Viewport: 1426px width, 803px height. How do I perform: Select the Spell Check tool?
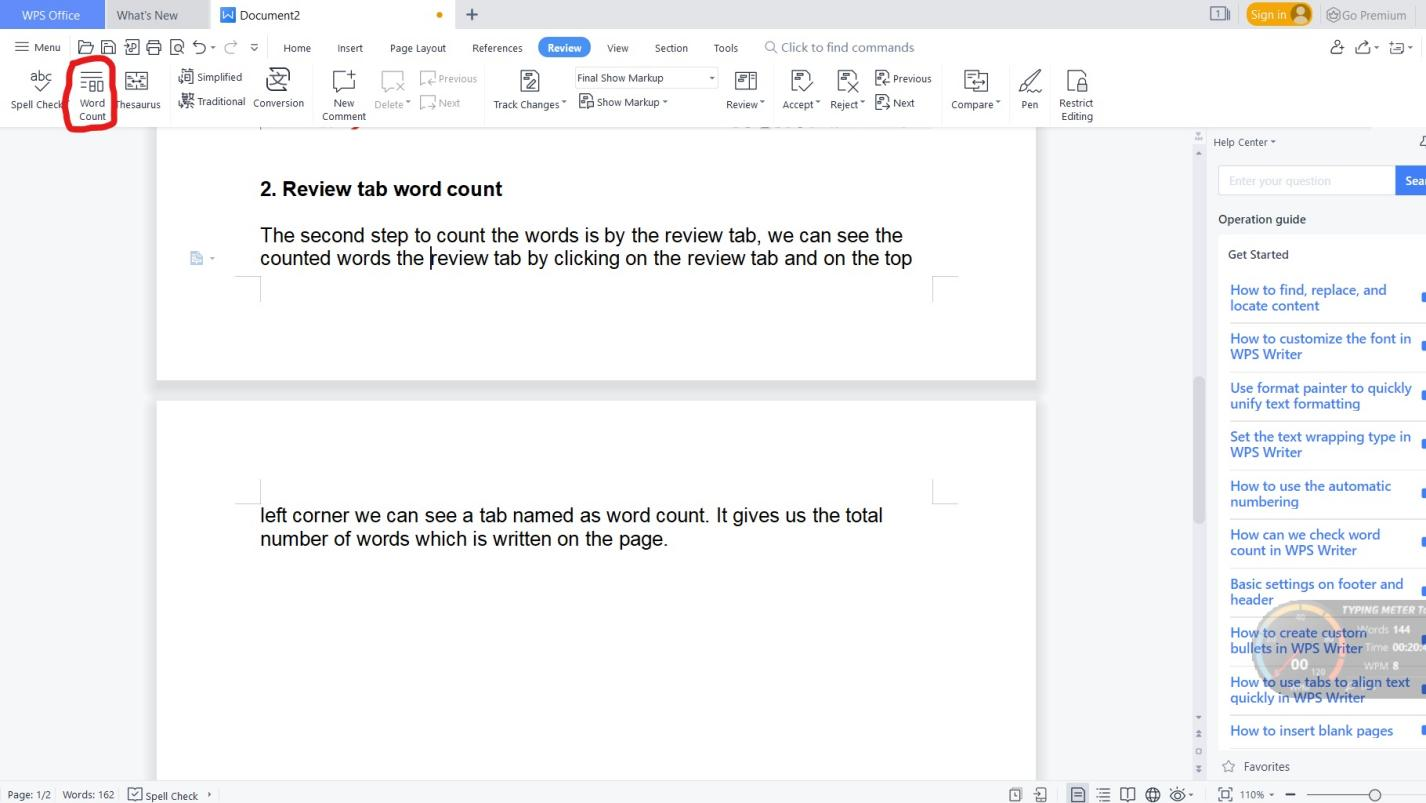pos(39,88)
